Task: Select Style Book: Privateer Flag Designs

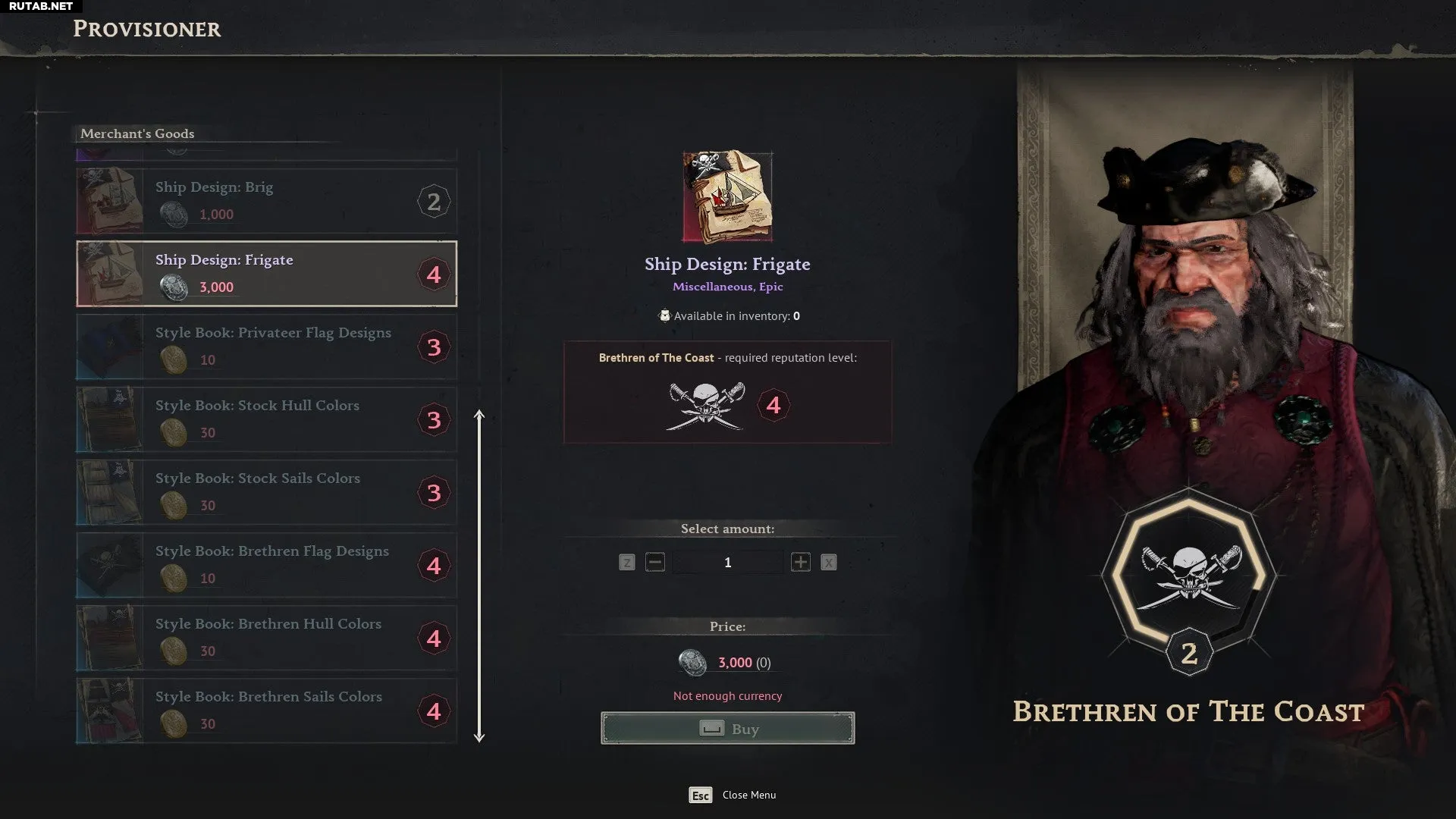Action: [266, 347]
